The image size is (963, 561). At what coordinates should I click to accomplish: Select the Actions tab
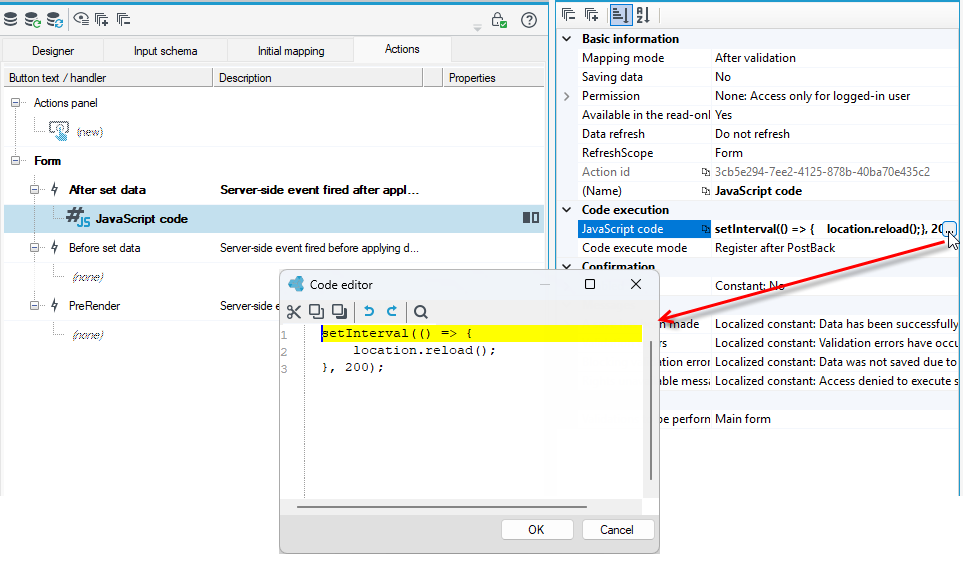click(x=402, y=49)
